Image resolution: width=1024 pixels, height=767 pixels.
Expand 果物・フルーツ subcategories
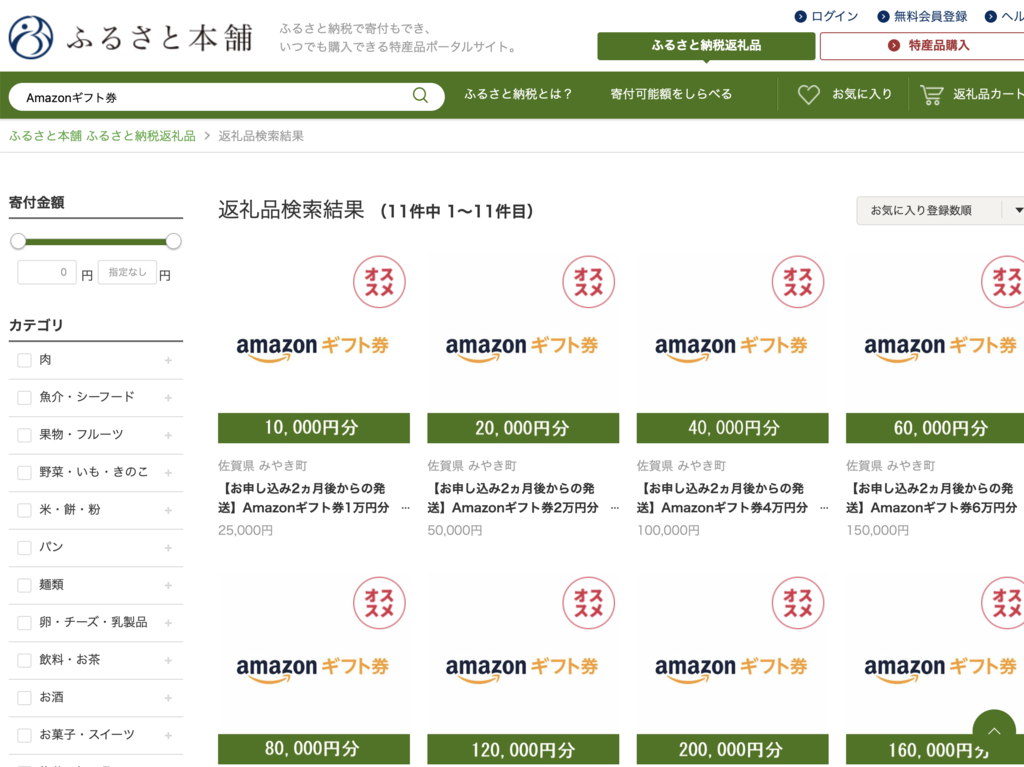pos(168,435)
